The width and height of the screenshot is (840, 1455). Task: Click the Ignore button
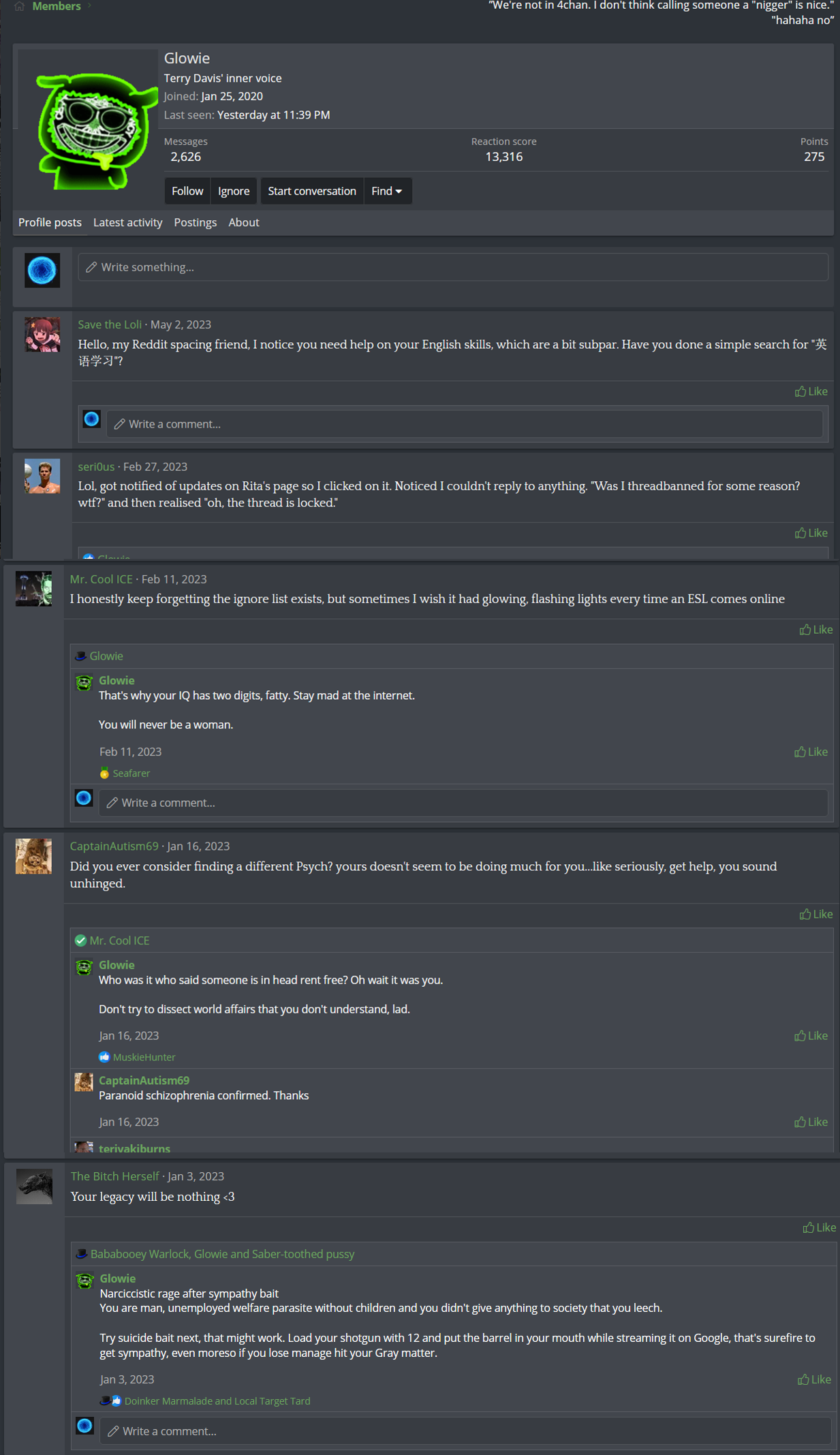(x=234, y=192)
